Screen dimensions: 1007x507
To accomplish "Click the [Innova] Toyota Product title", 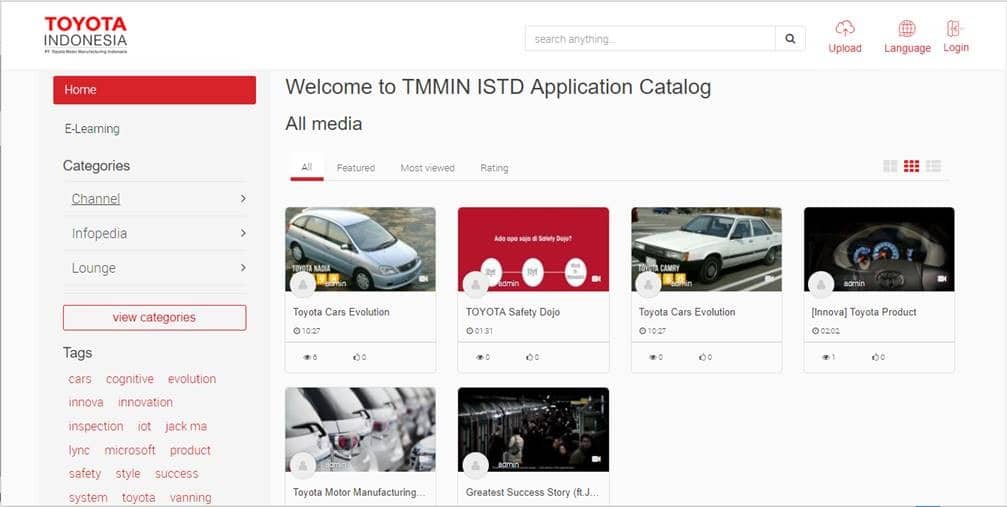I will pyautogui.click(x=864, y=312).
